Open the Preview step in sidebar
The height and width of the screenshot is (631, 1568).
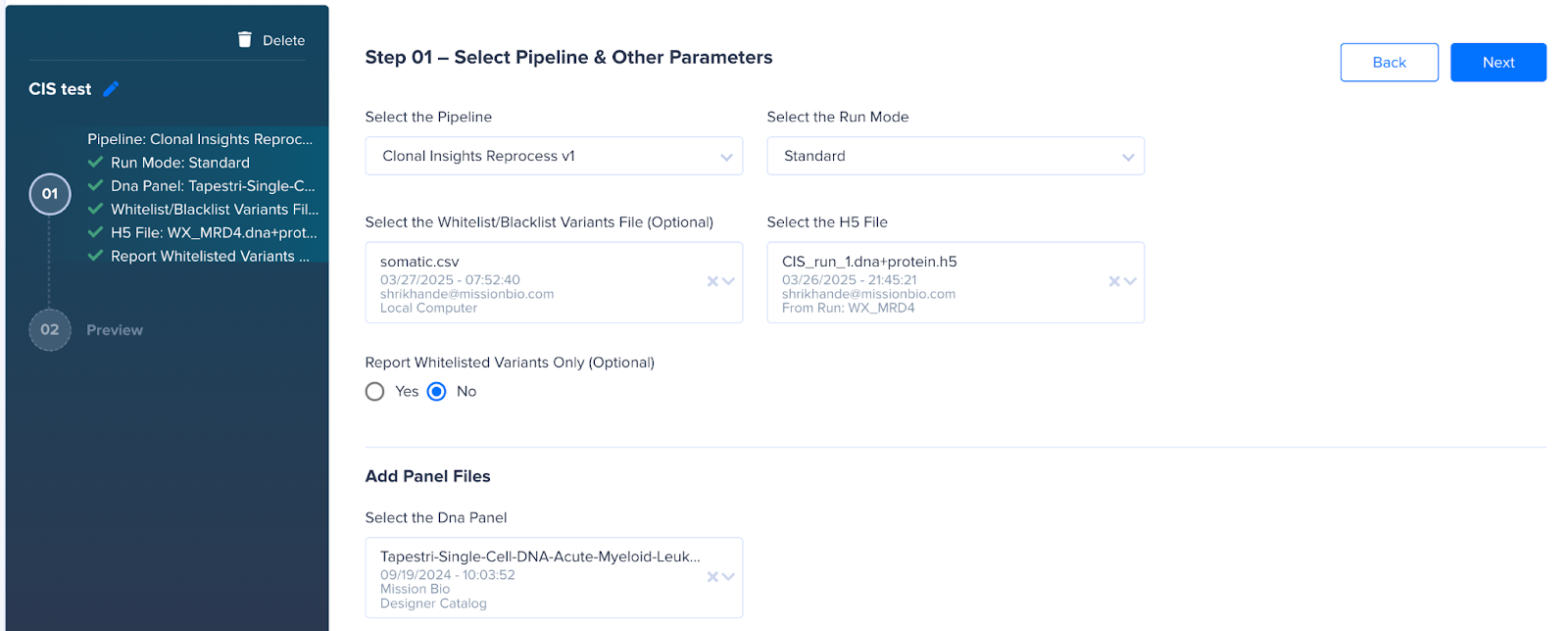115,330
